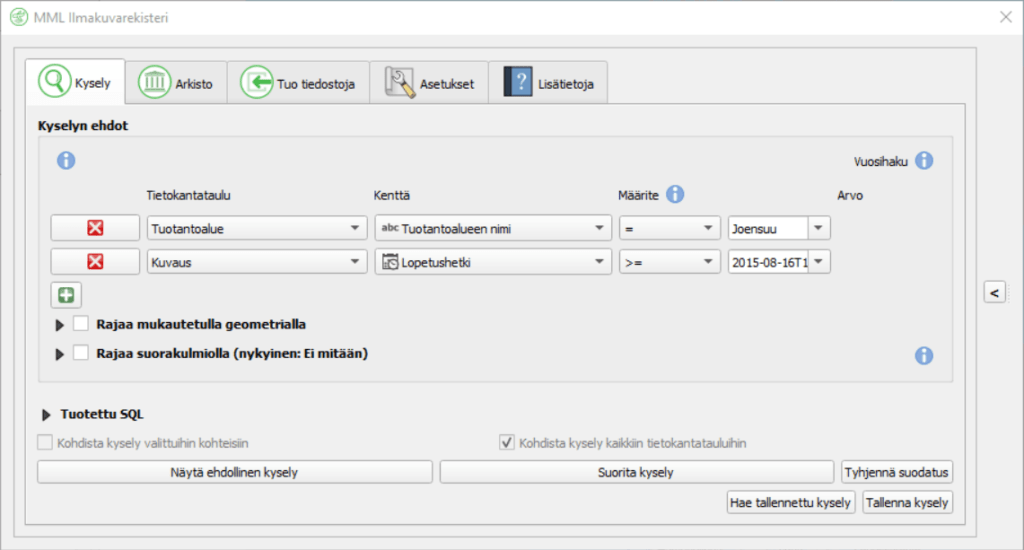This screenshot has width=1024, height=550.
Task: Open info icon under Kyselyn ehdot heading
Action: coord(66,160)
